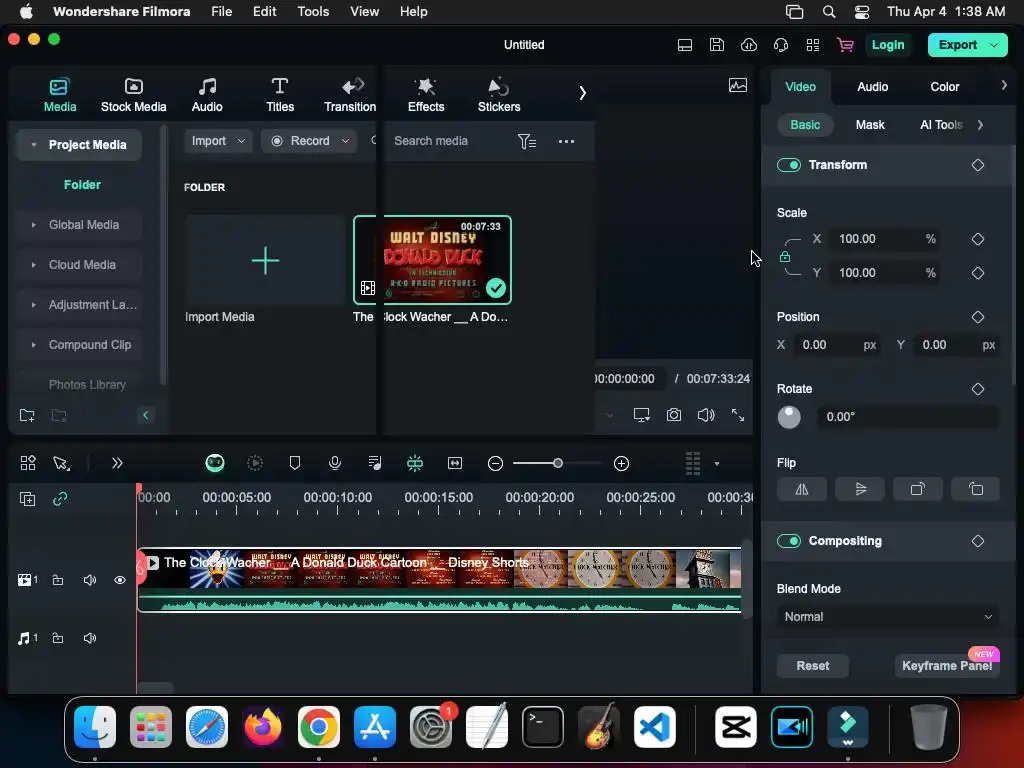Viewport: 1024px width, 768px height.
Task: Click the preview volume speaker icon
Action: [706, 415]
